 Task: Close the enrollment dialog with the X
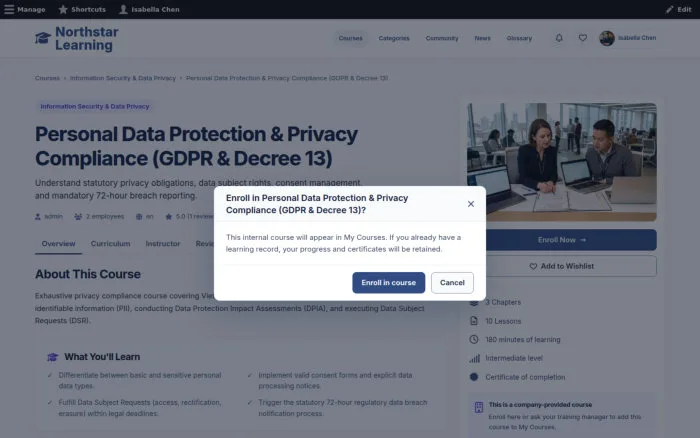point(471,204)
